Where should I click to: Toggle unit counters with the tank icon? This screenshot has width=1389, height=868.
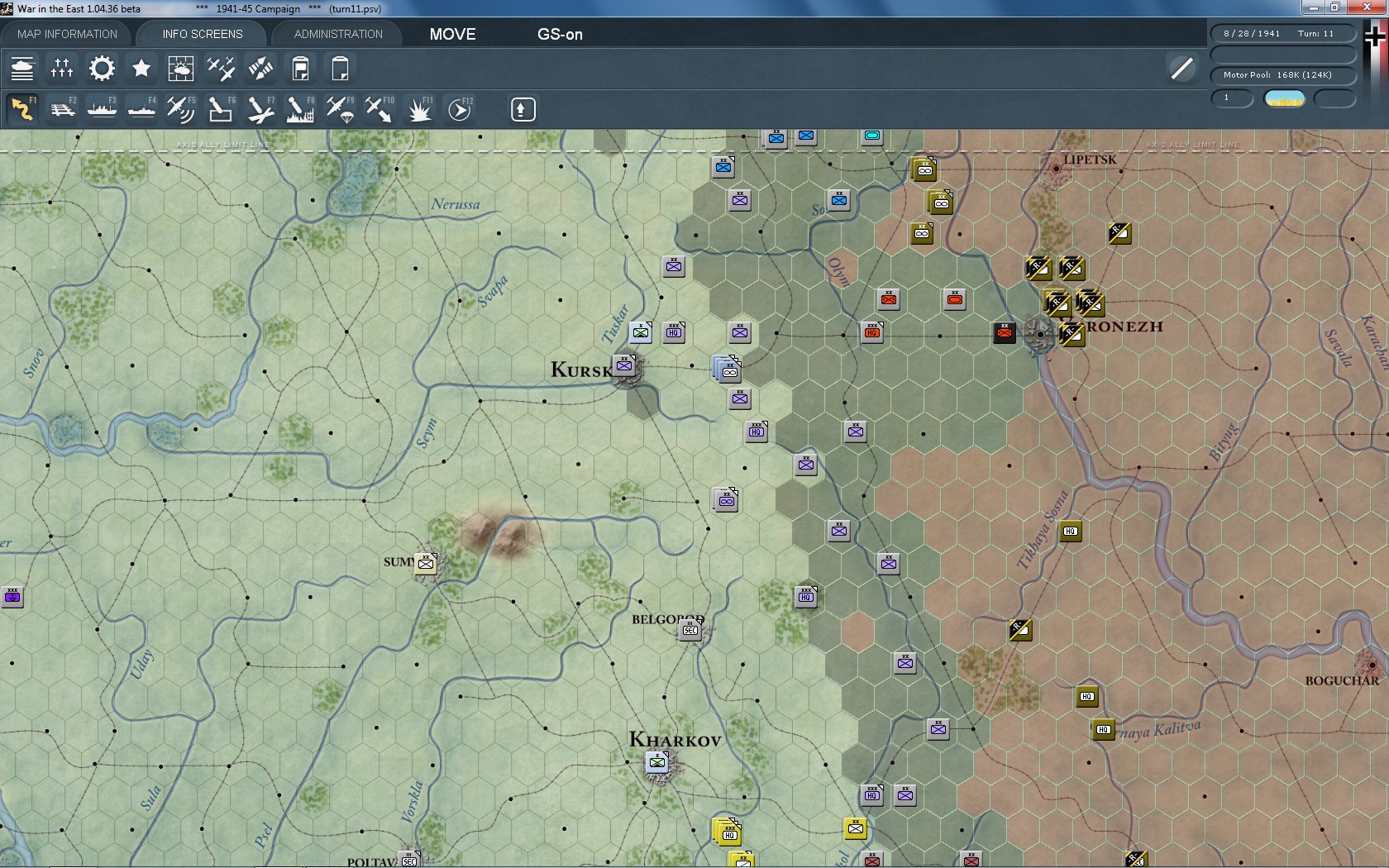[22, 68]
